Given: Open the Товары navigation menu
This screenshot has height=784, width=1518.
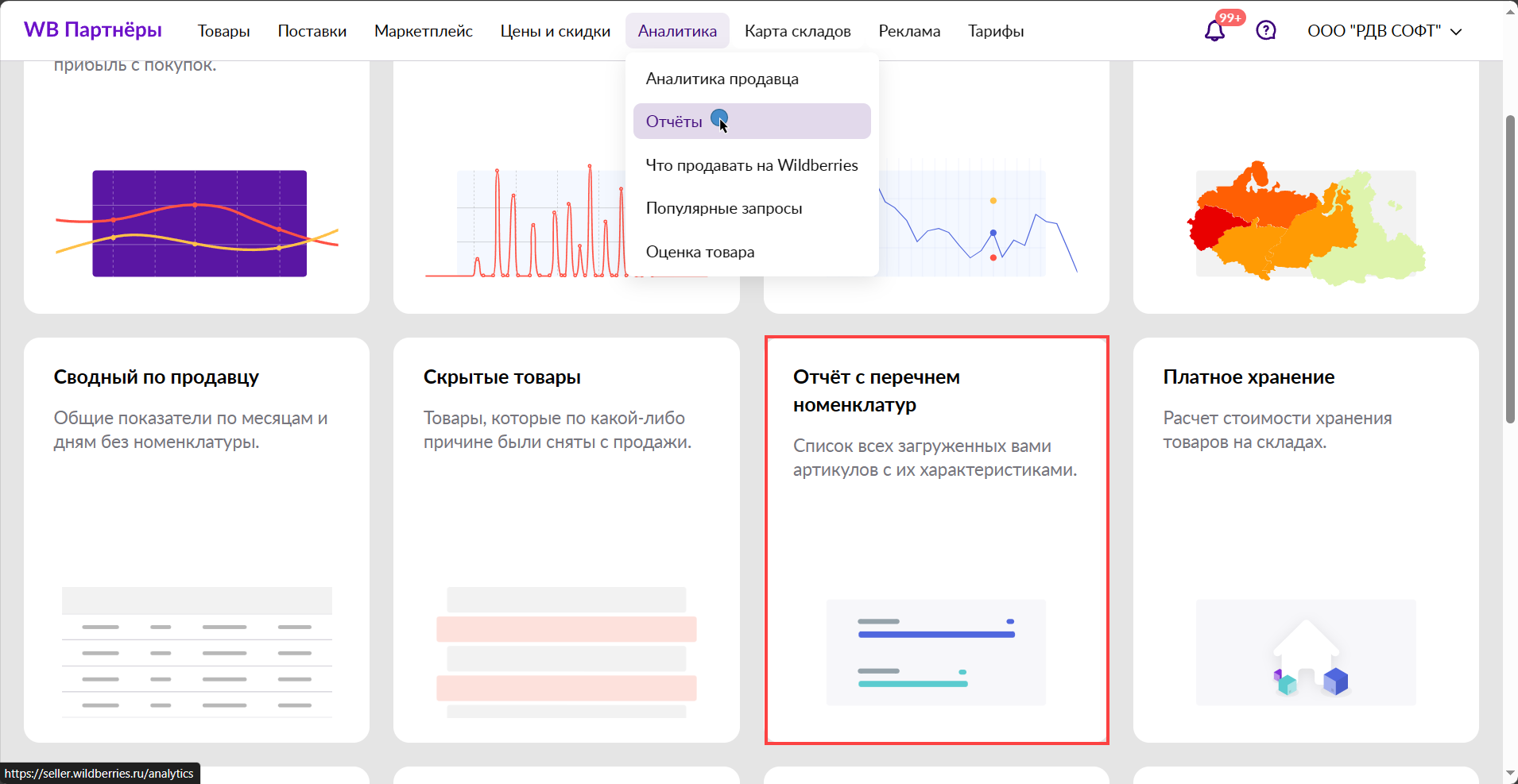Looking at the screenshot, I should click(223, 31).
